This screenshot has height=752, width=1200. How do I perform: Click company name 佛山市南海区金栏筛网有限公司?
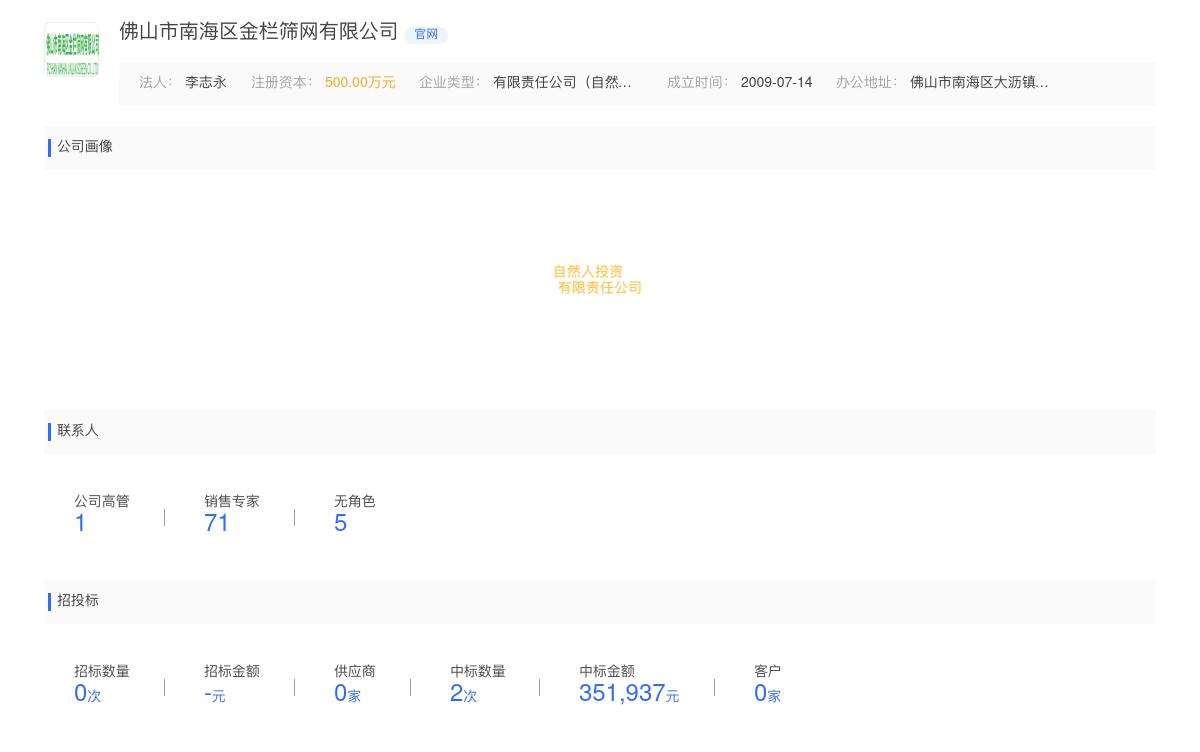(x=259, y=32)
